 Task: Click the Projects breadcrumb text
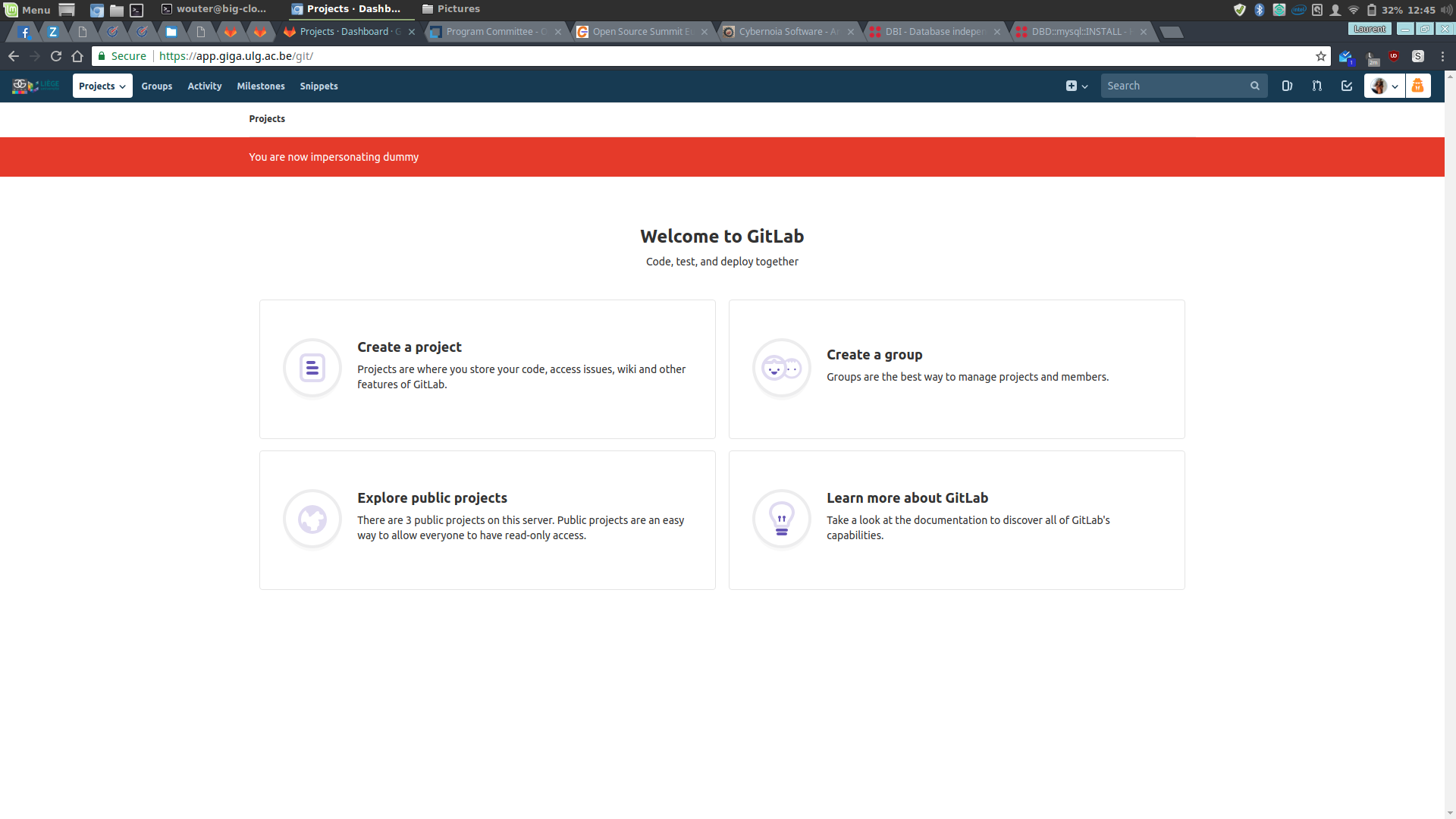point(267,119)
